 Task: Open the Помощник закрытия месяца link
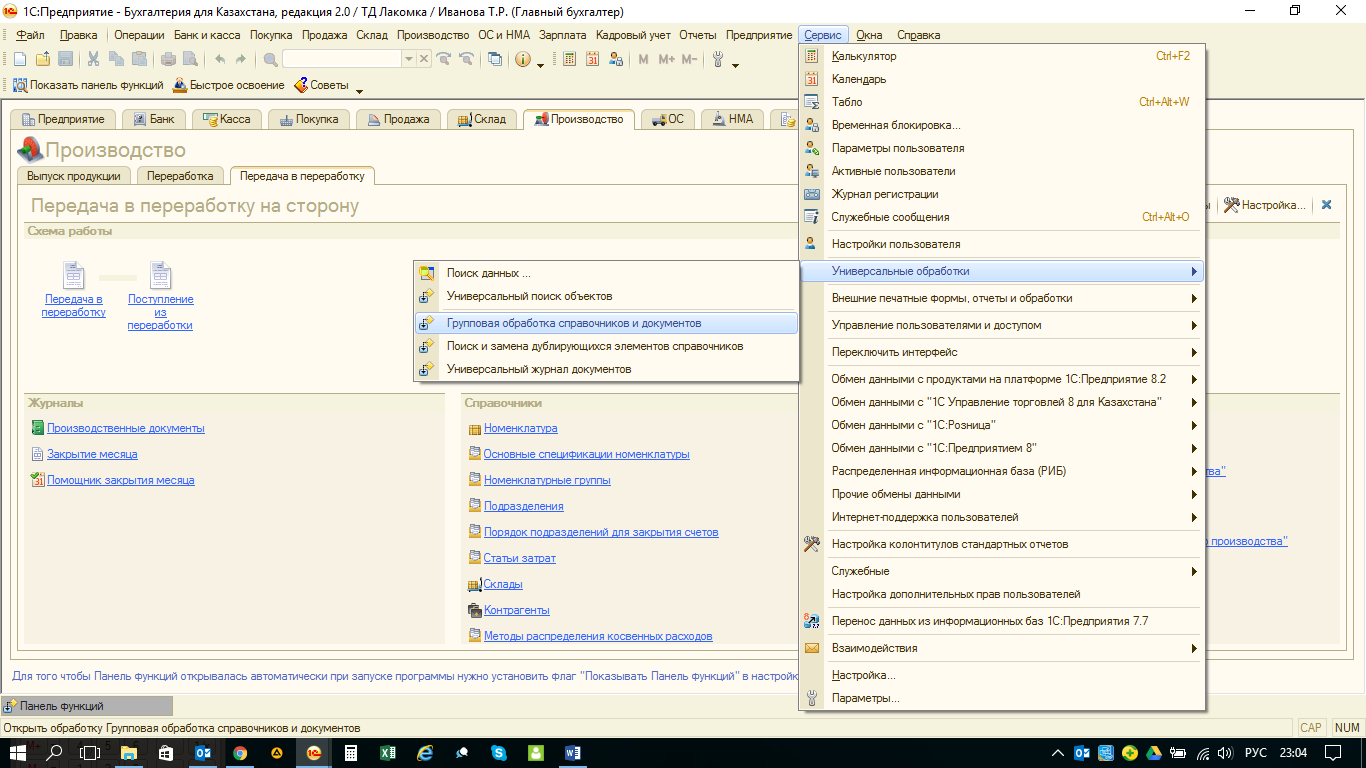(x=121, y=480)
